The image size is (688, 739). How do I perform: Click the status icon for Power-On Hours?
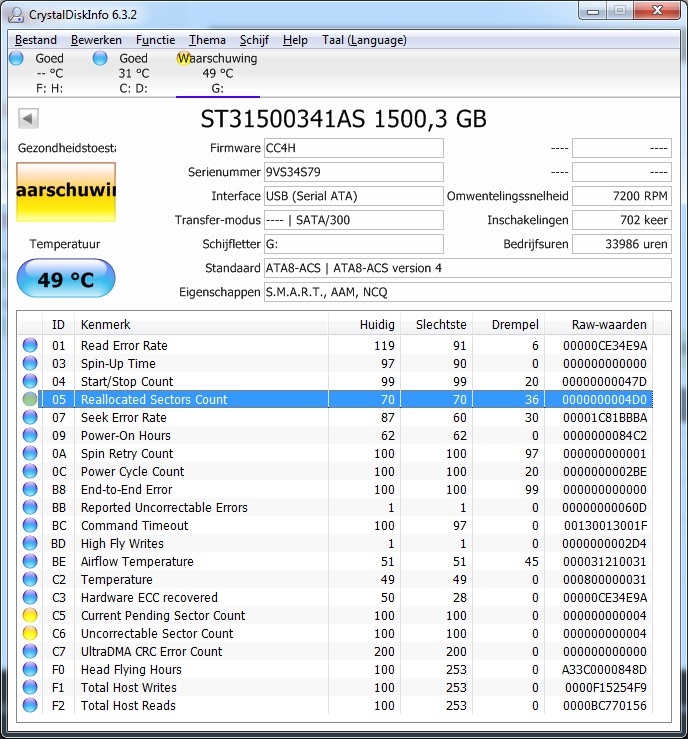pyautogui.click(x=30, y=435)
